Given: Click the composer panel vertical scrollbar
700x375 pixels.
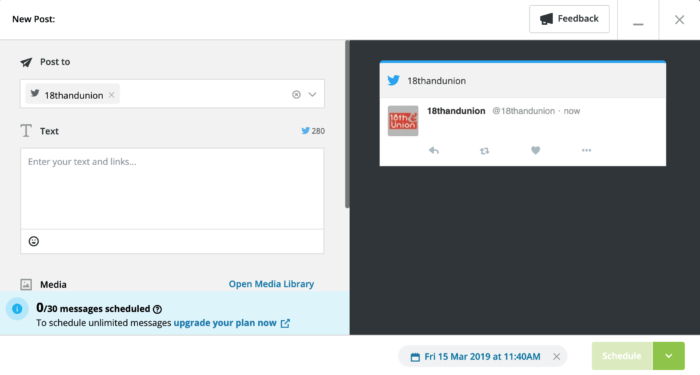Looking at the screenshot, I should pos(347,124).
